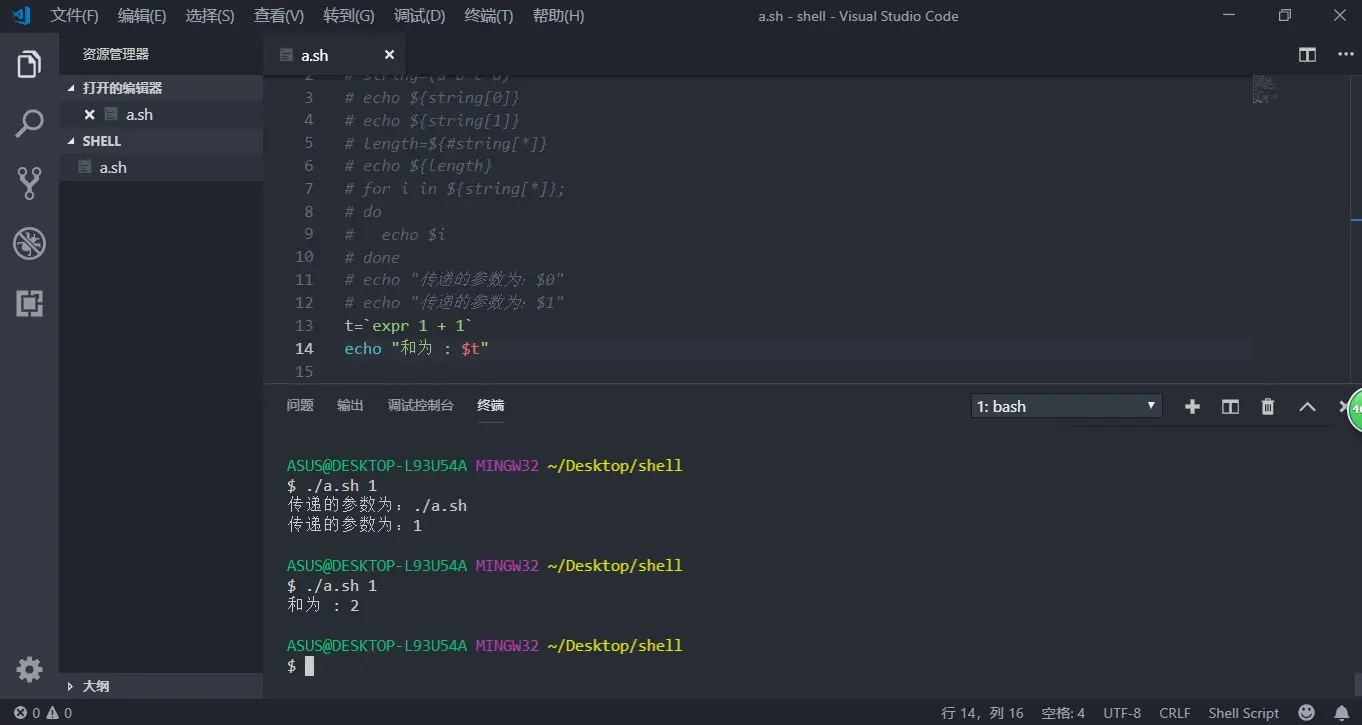This screenshot has width=1362, height=725.
Task: Click comment '# do' on line 8
Action: point(363,212)
